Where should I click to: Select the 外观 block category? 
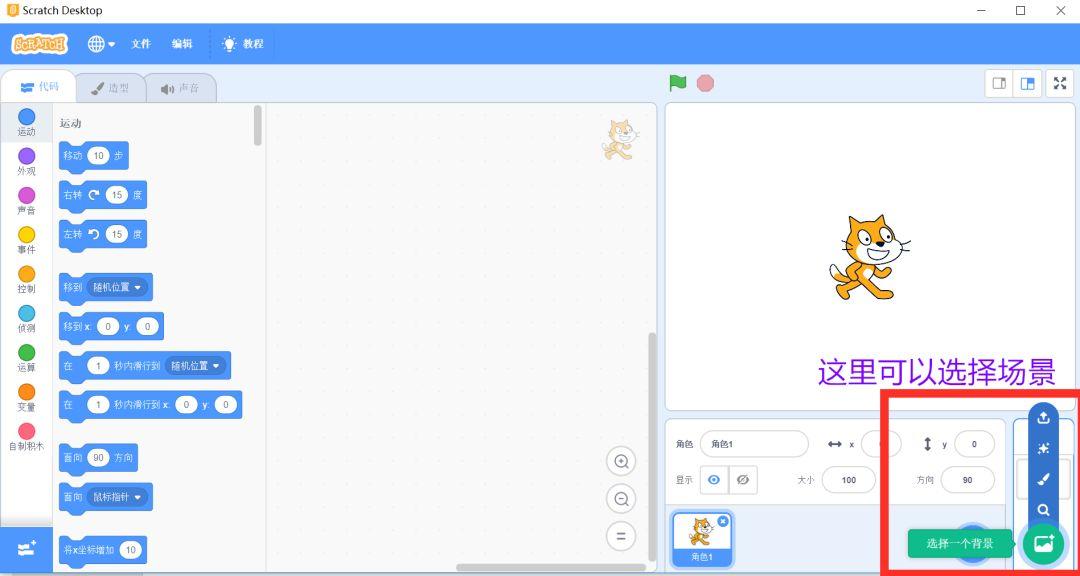click(26, 162)
